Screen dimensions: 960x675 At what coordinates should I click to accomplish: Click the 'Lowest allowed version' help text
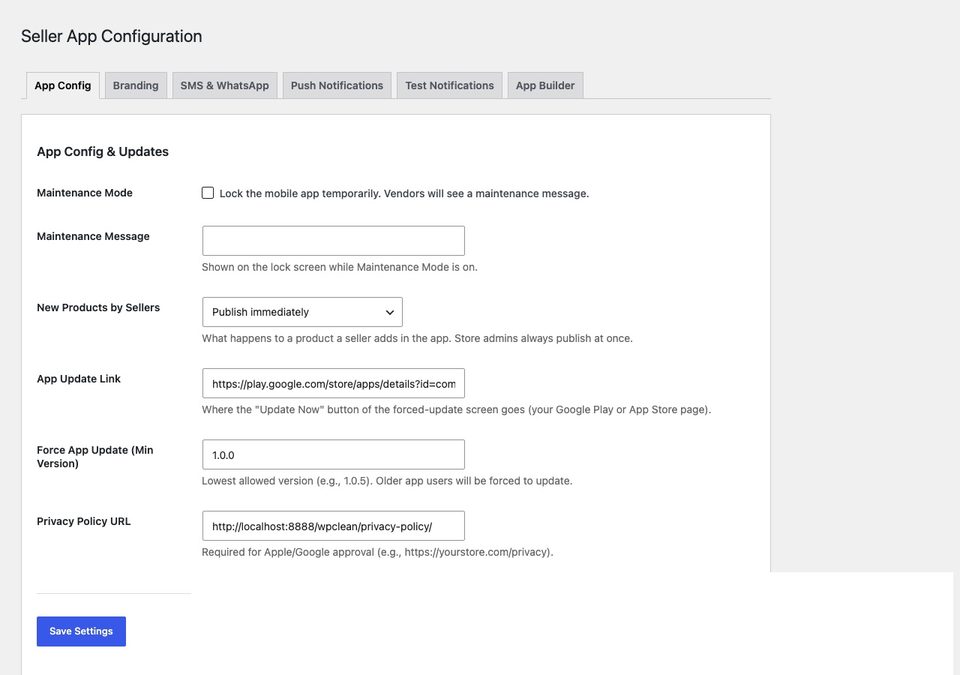pos(387,481)
